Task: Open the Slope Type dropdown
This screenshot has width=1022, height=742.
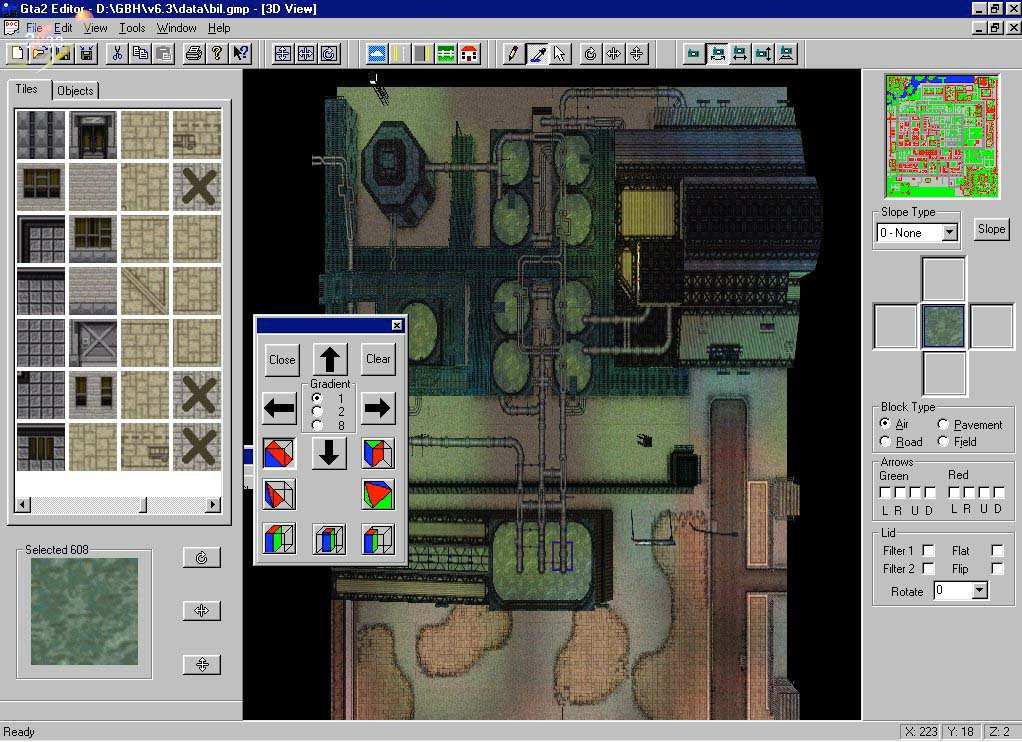Action: pyautogui.click(x=950, y=233)
